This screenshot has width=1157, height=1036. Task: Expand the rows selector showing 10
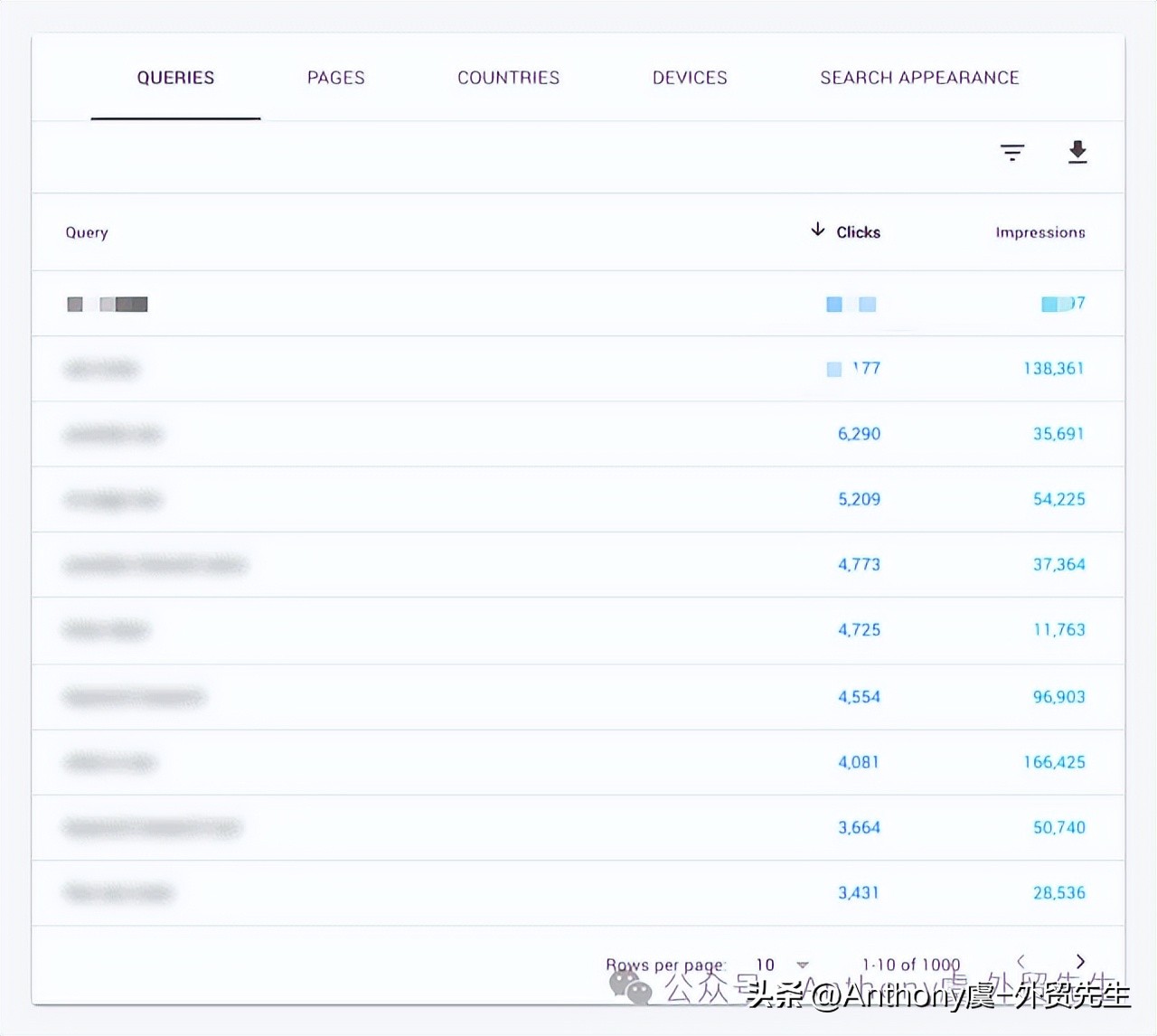[767, 964]
